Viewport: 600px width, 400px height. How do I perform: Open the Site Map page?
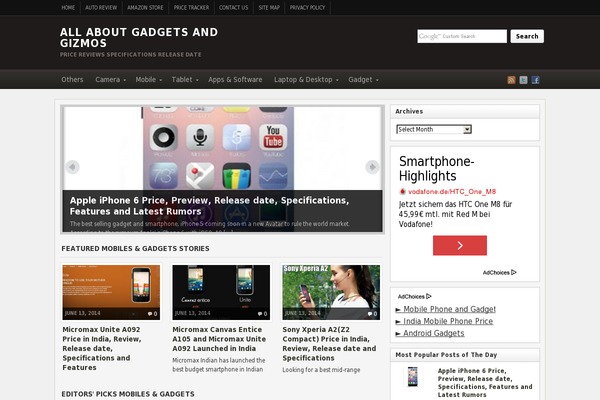pos(269,7)
